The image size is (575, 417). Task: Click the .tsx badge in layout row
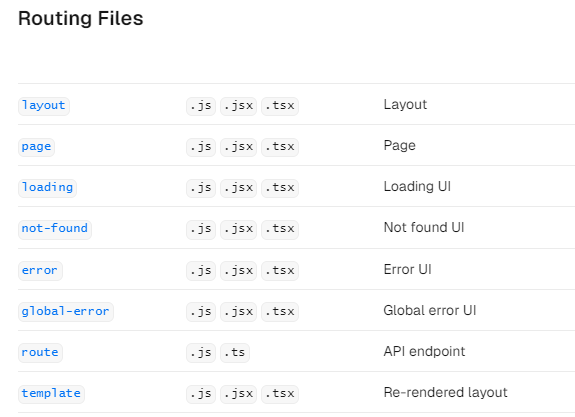tap(280, 106)
